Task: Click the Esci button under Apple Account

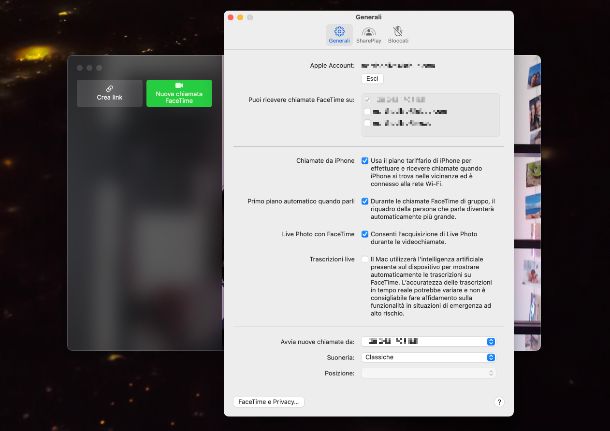Action: (x=372, y=79)
